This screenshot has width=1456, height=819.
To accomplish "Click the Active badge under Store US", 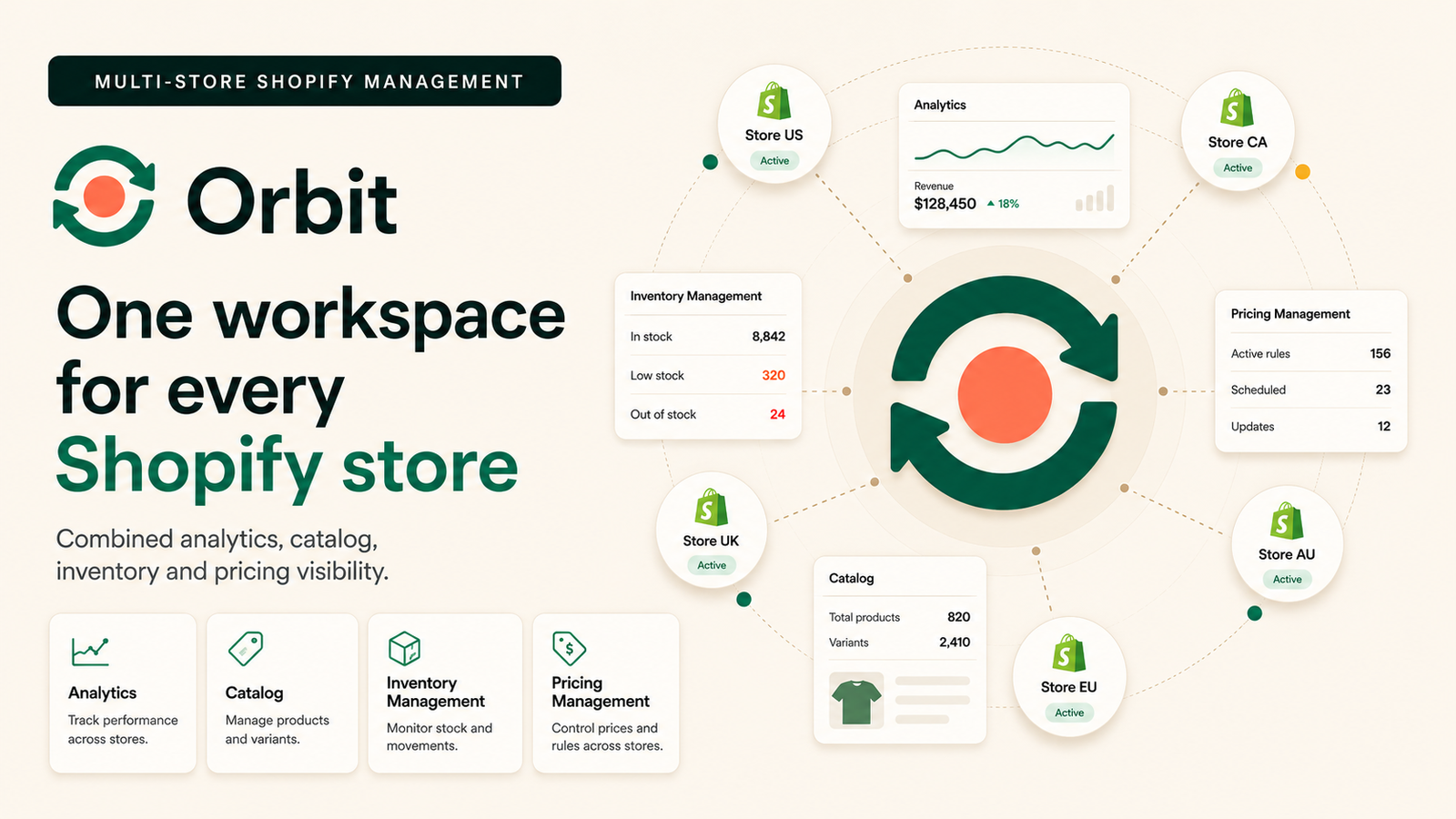I will (774, 161).
